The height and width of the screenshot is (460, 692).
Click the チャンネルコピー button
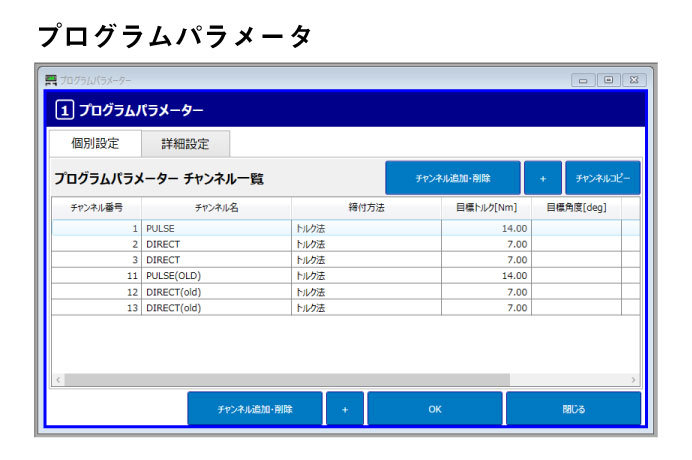(602, 178)
